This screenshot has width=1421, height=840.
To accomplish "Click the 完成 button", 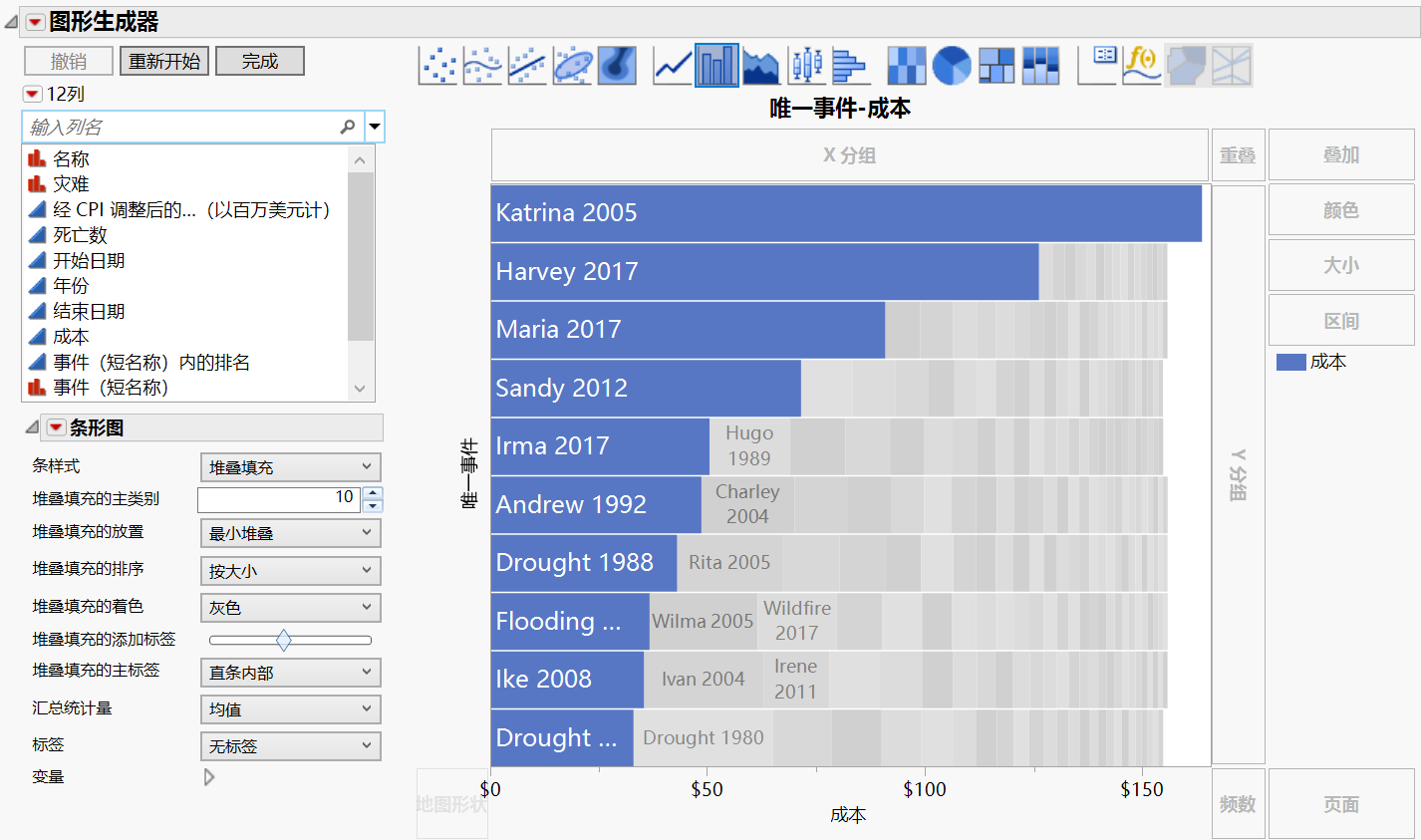I will tap(259, 60).
